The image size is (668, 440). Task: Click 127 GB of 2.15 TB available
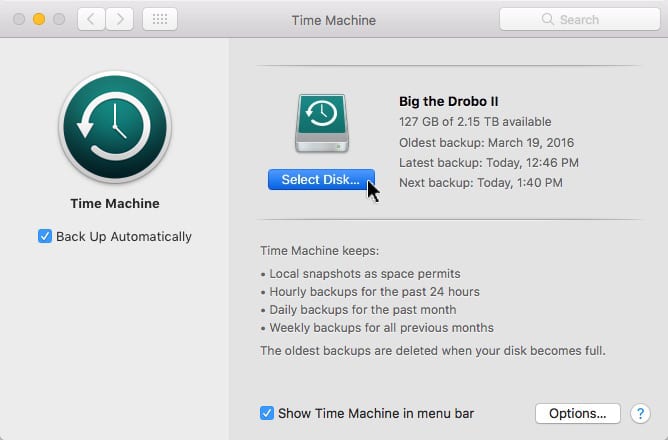(475, 122)
